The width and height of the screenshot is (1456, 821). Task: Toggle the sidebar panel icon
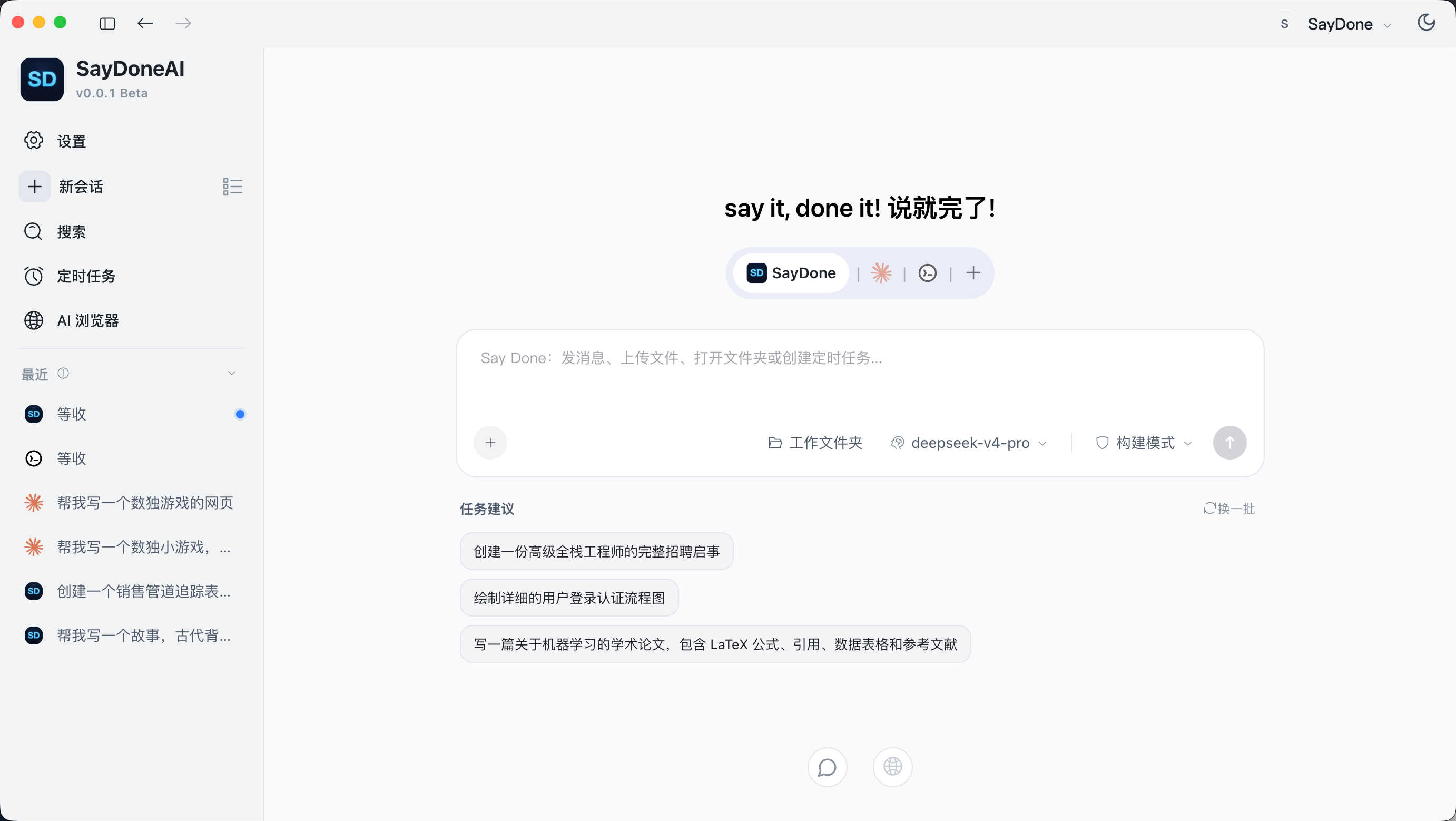[x=107, y=23]
